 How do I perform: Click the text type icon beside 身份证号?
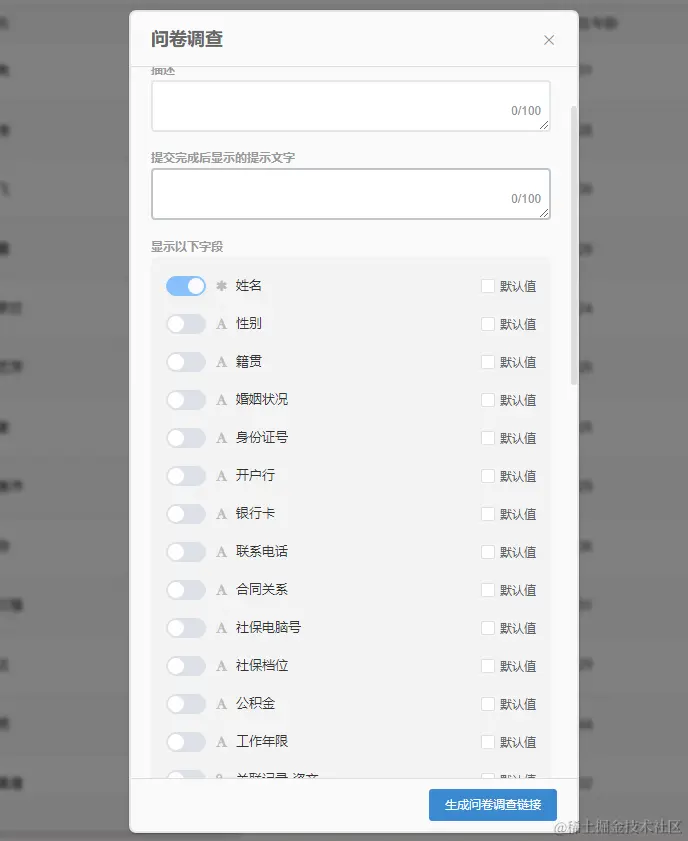pos(221,438)
